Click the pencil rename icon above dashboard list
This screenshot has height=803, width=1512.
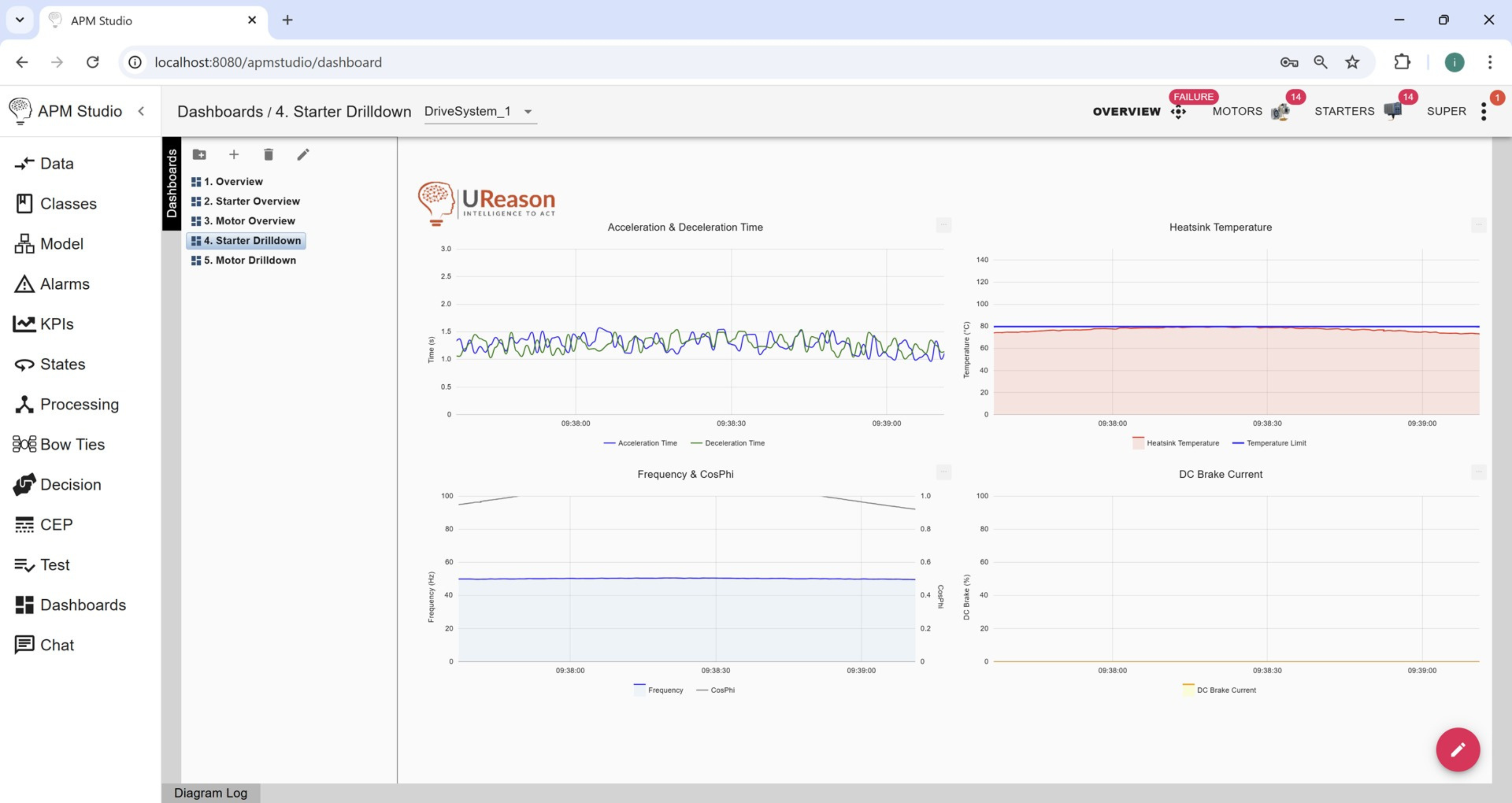(303, 155)
